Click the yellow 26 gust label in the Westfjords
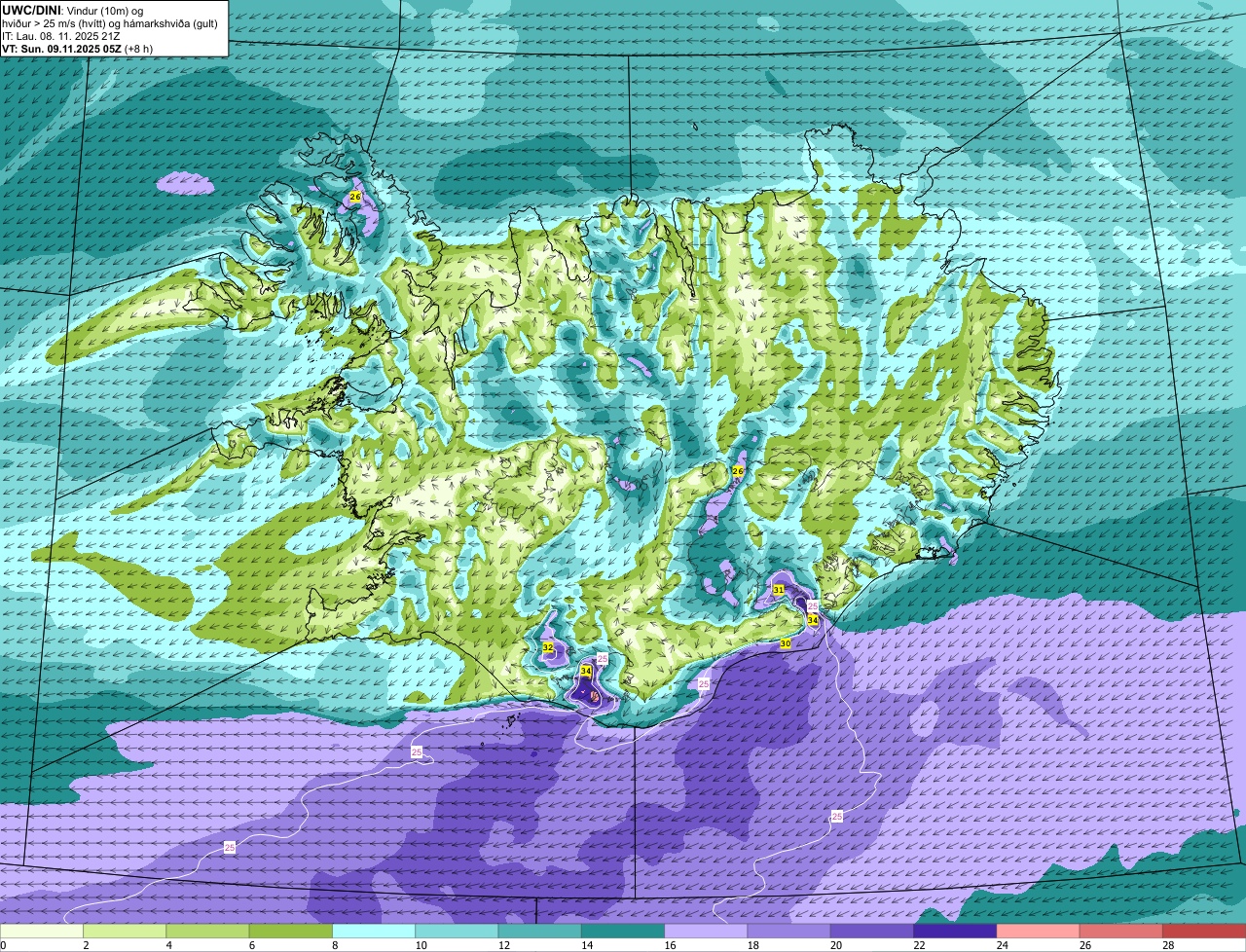Image resolution: width=1246 pixels, height=952 pixels. (355, 197)
